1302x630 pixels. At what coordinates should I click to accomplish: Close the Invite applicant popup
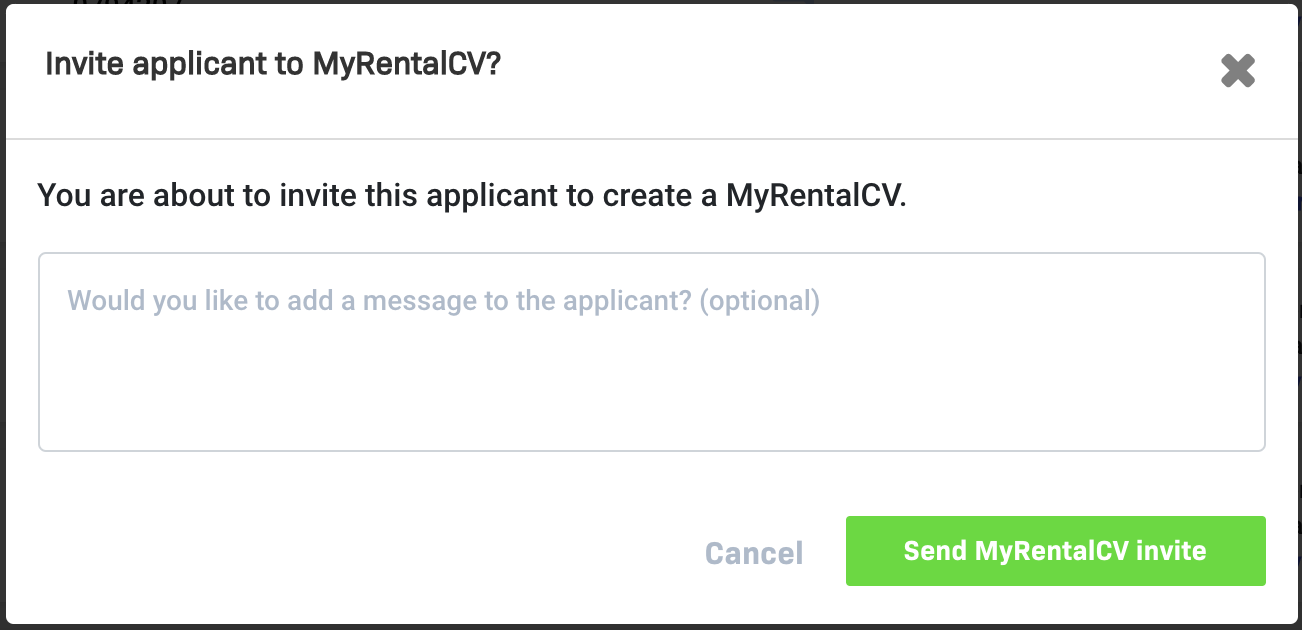click(1237, 71)
